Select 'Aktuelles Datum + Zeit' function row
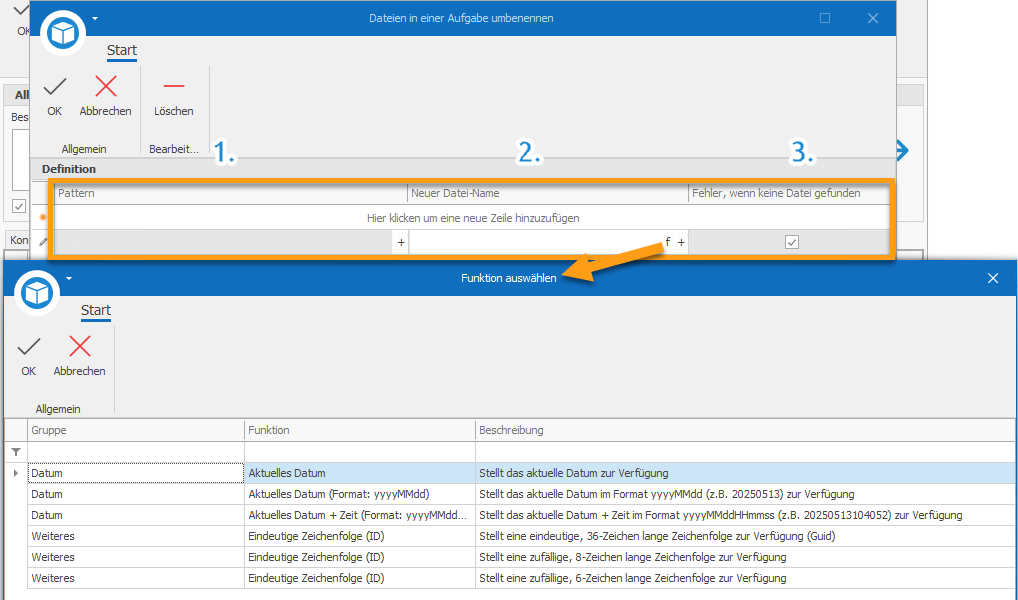1018x600 pixels. [x=360, y=515]
